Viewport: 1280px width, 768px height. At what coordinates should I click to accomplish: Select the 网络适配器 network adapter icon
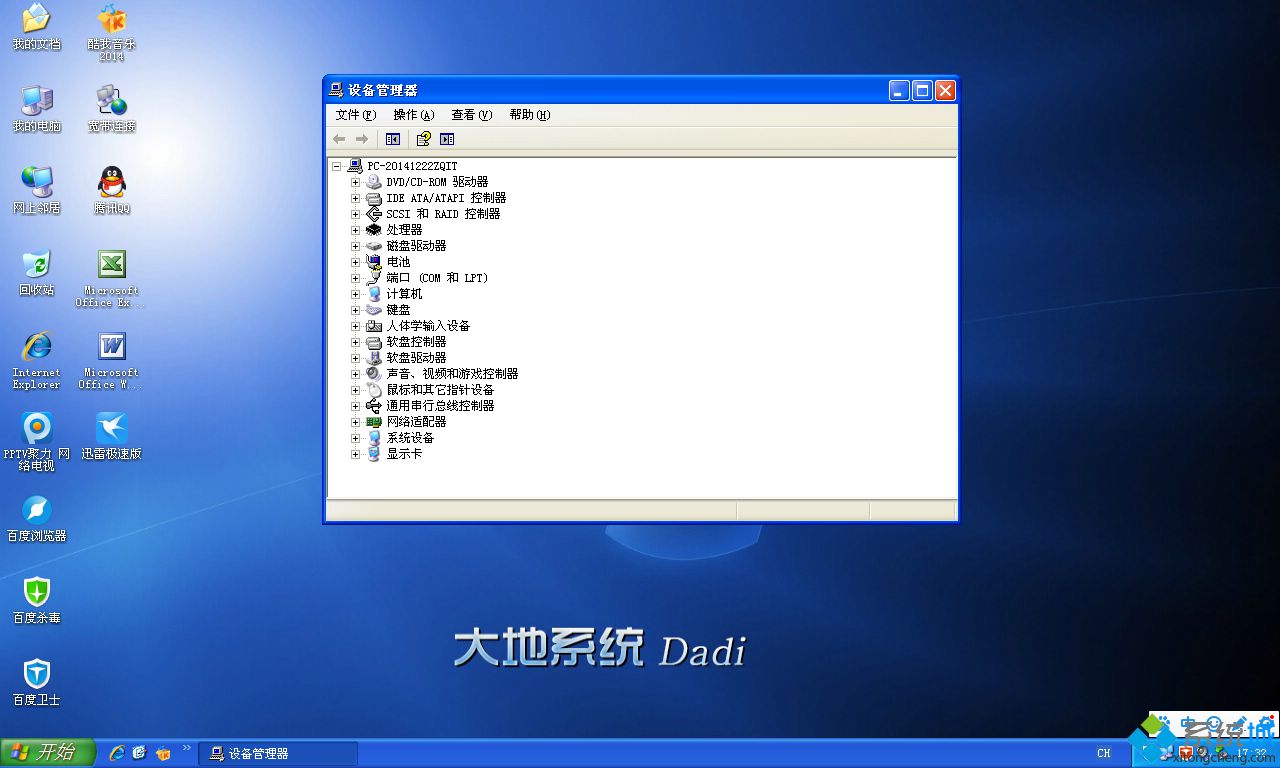[374, 422]
